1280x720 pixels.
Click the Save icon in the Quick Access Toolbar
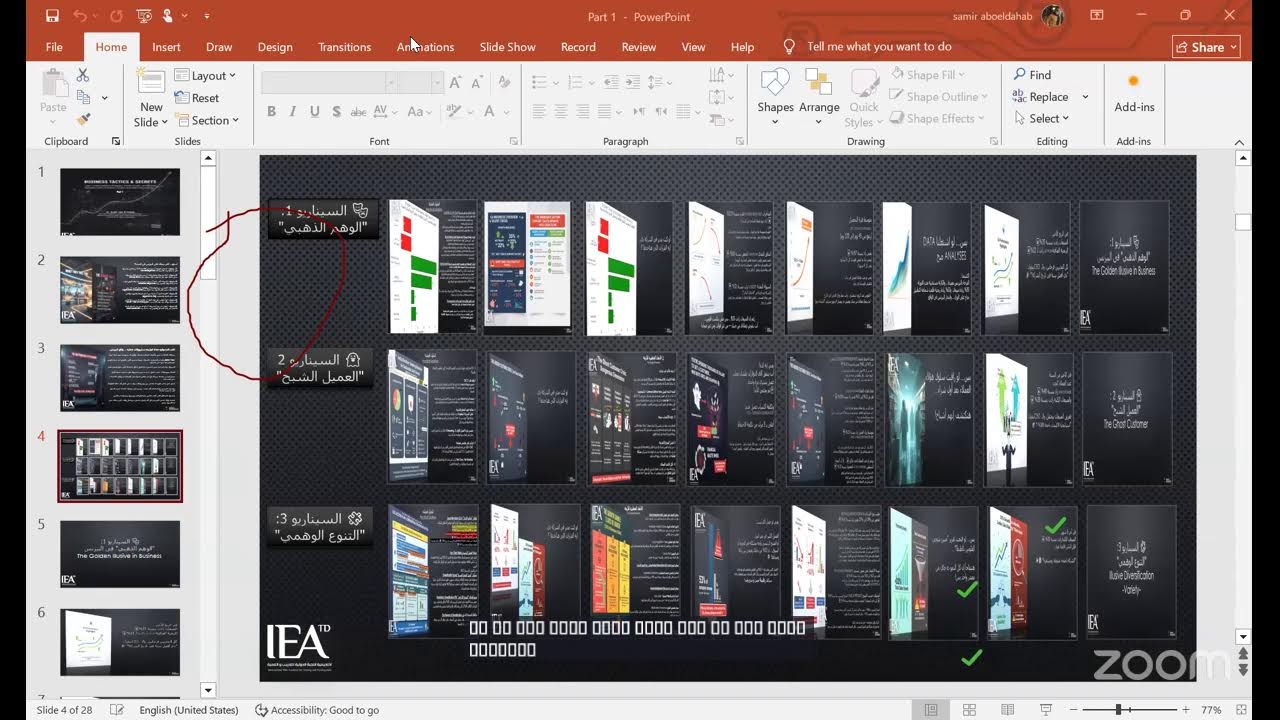click(52, 16)
